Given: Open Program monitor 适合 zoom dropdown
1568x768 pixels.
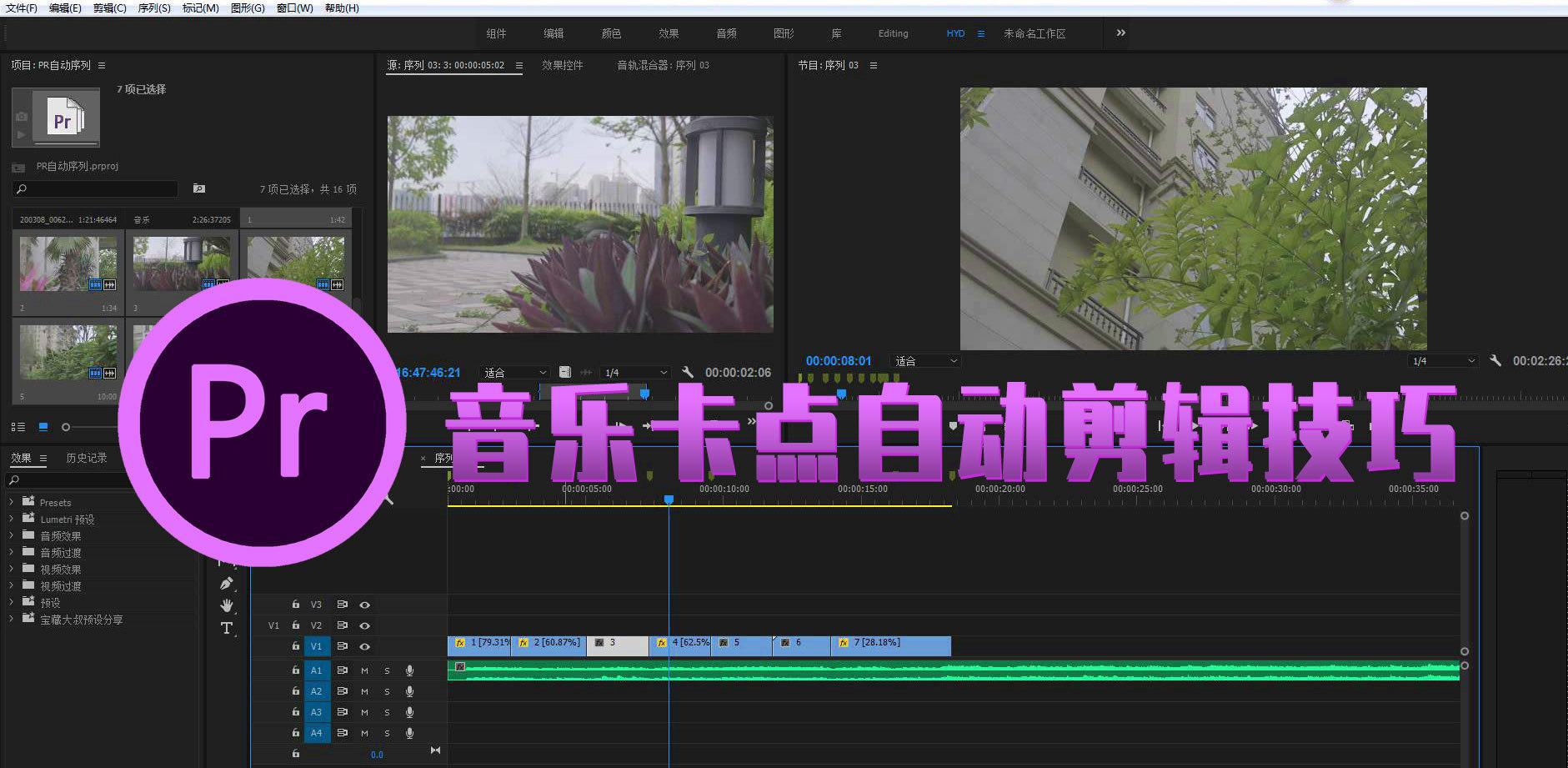Looking at the screenshot, I should click(x=925, y=361).
